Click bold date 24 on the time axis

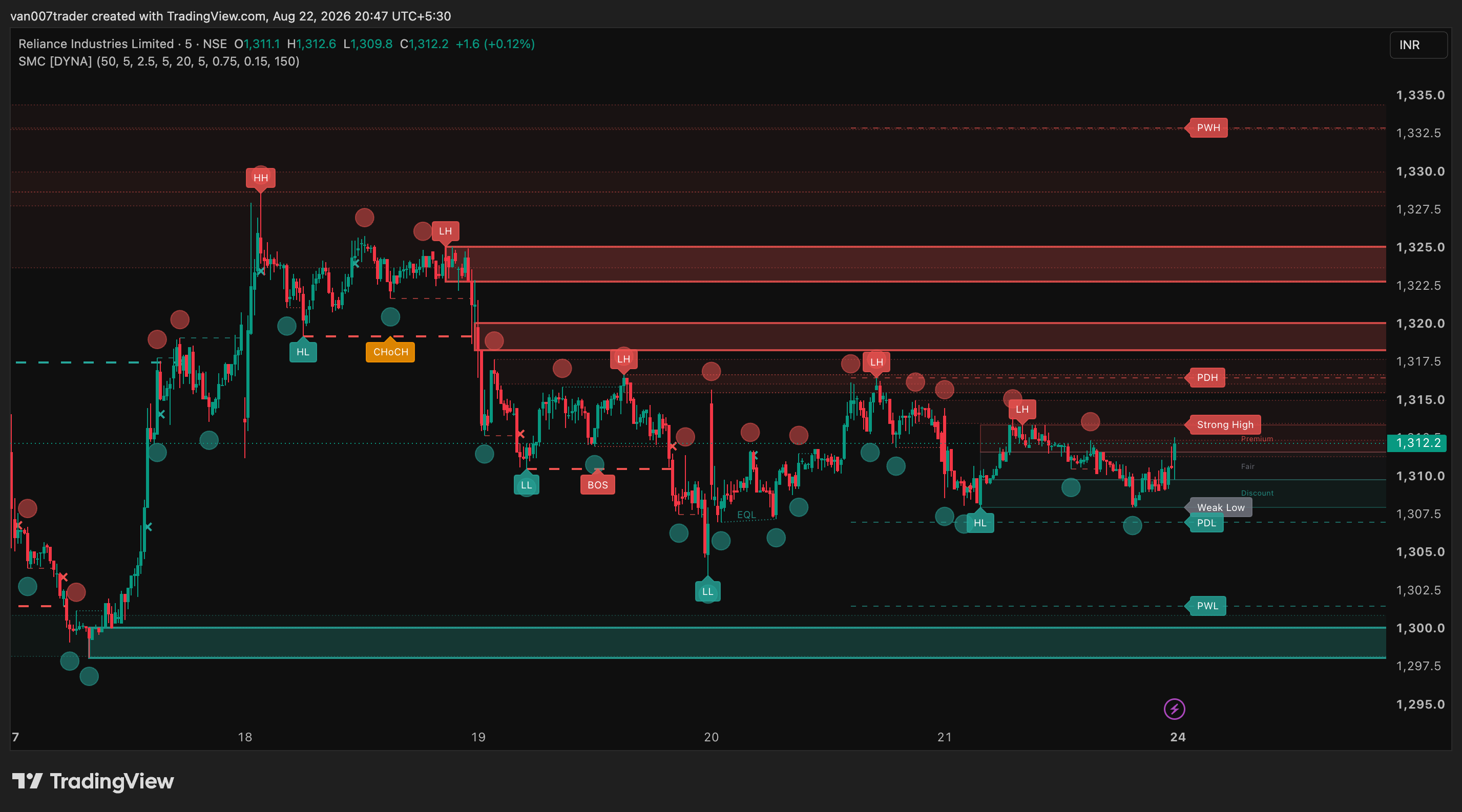point(1178,737)
